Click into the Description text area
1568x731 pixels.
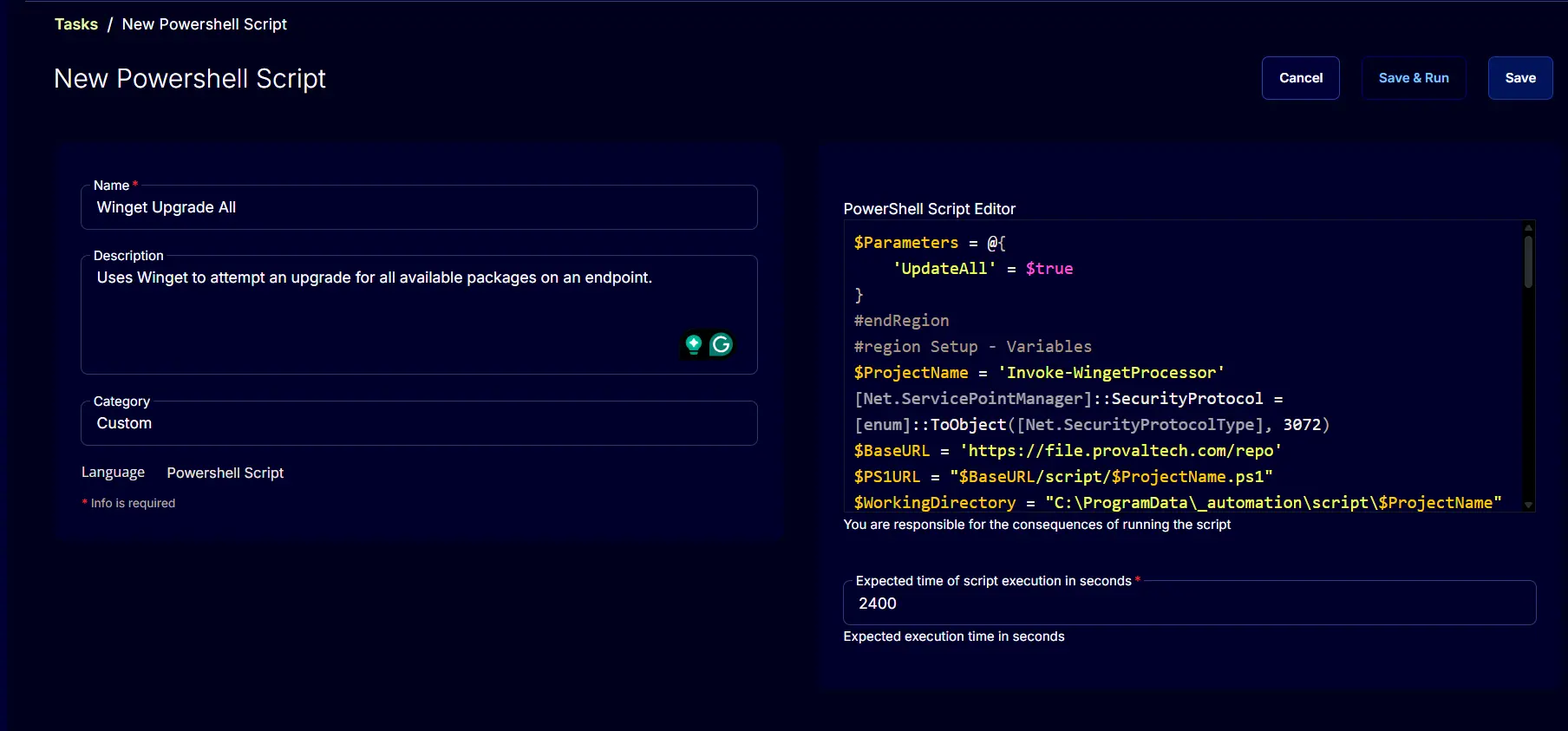(x=419, y=315)
